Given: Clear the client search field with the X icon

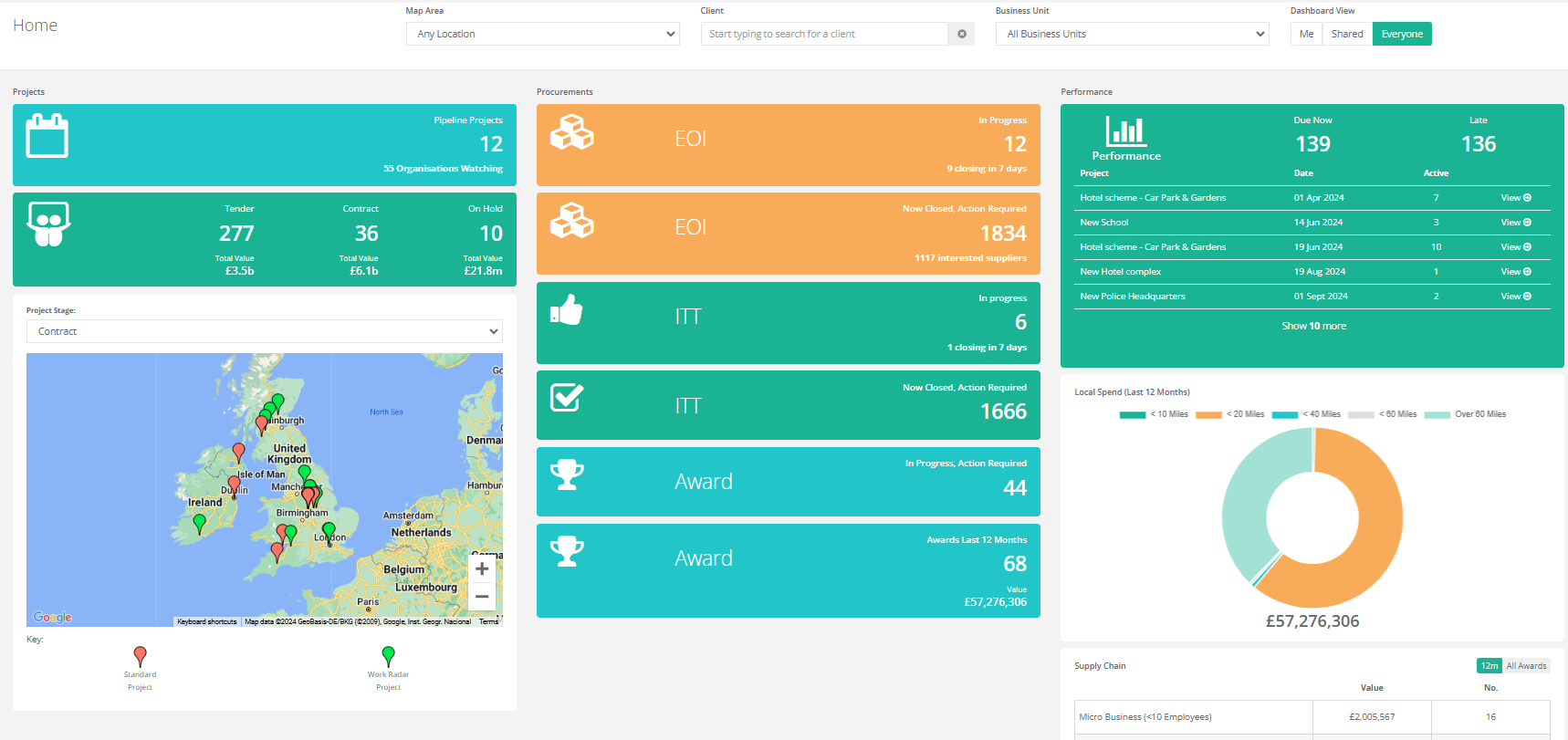Looking at the screenshot, I should 962,34.
